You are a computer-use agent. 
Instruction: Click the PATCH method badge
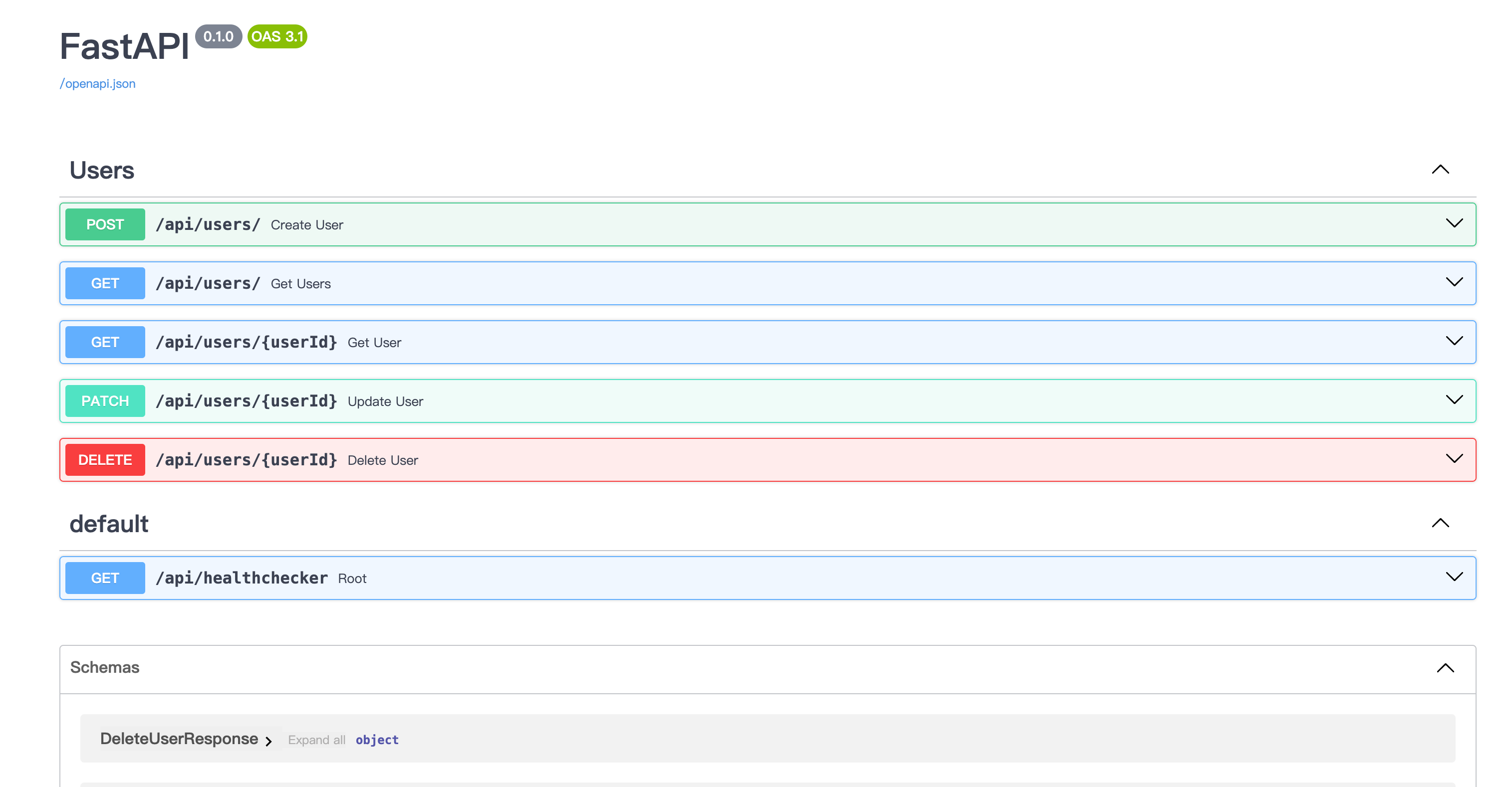point(105,401)
